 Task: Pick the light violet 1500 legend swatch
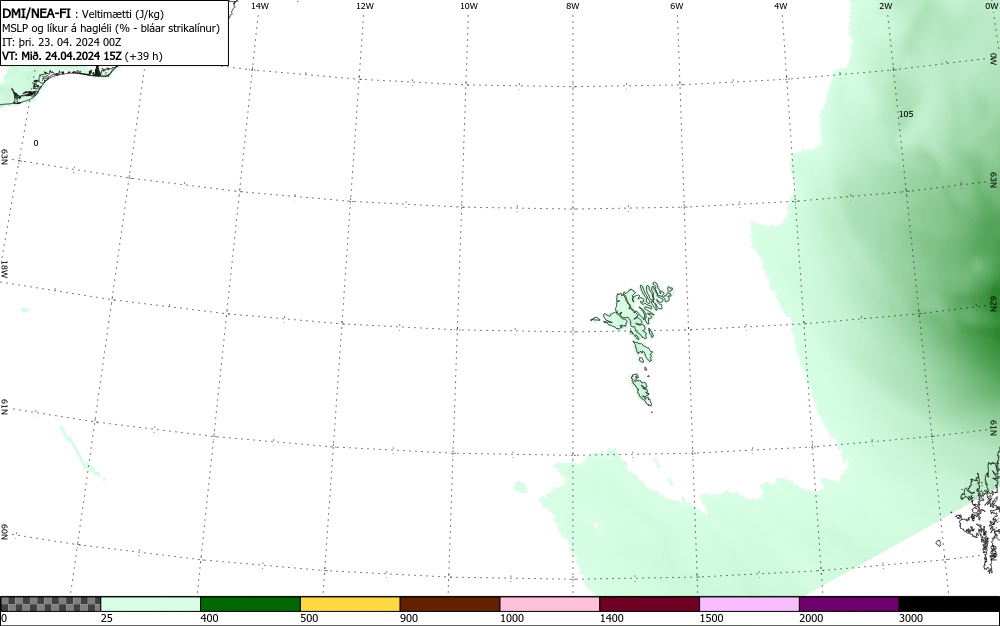click(749, 604)
